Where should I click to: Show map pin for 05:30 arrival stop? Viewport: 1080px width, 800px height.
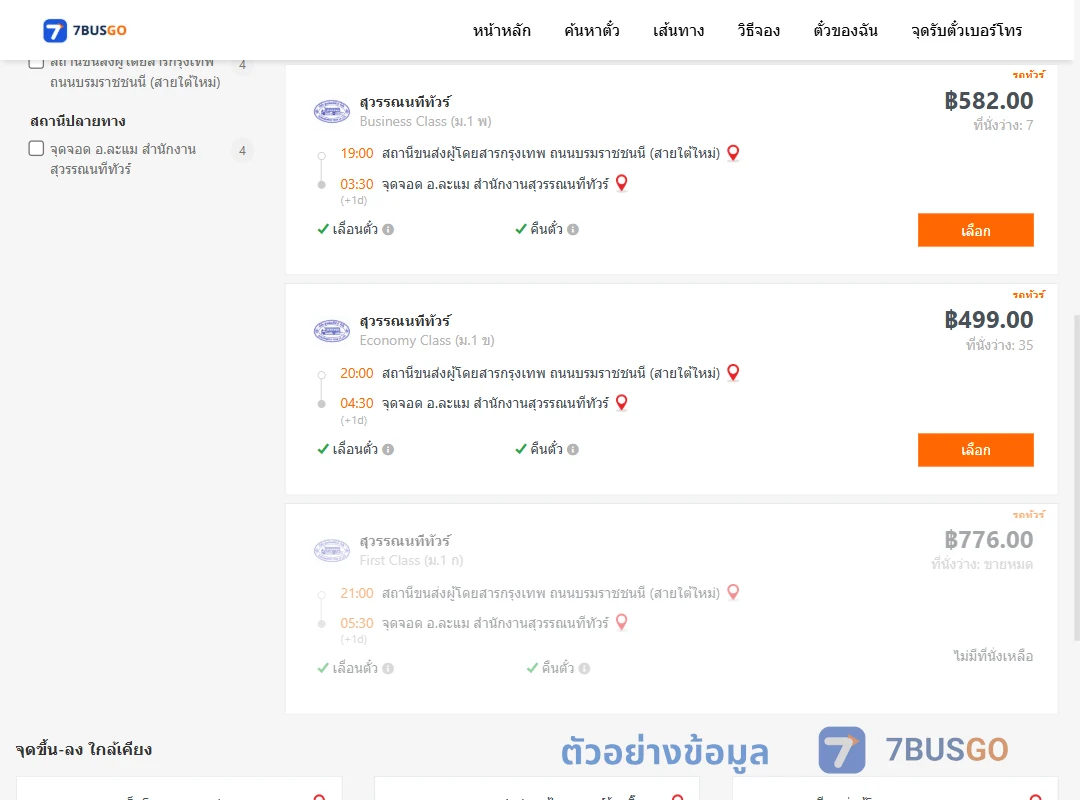(621, 623)
